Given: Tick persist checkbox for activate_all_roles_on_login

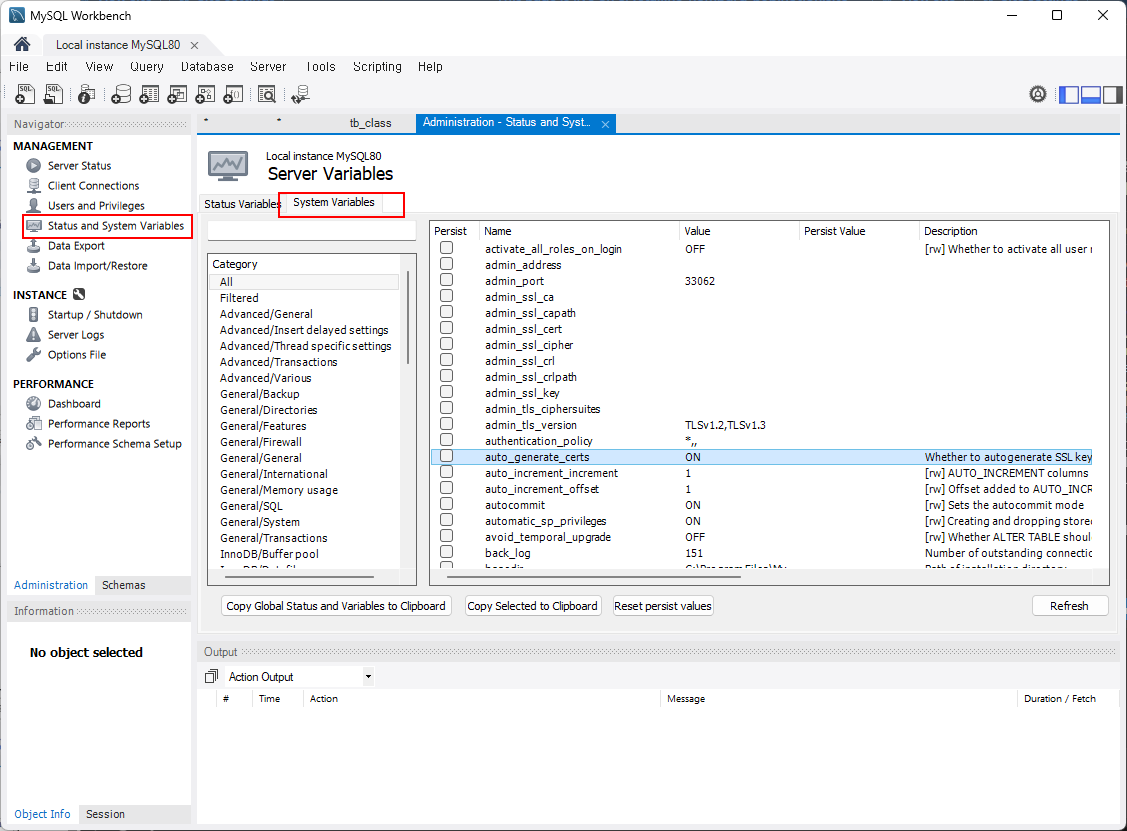Looking at the screenshot, I should coord(446,248).
